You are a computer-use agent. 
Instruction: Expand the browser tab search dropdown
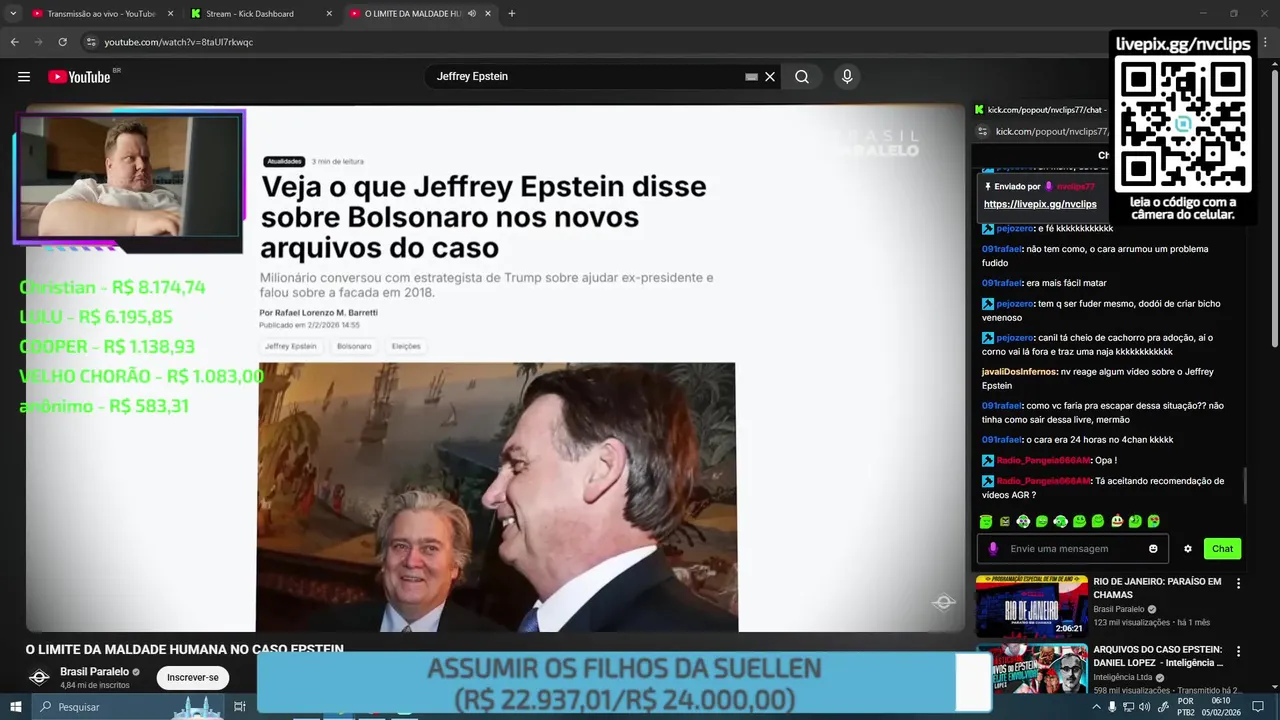point(13,14)
